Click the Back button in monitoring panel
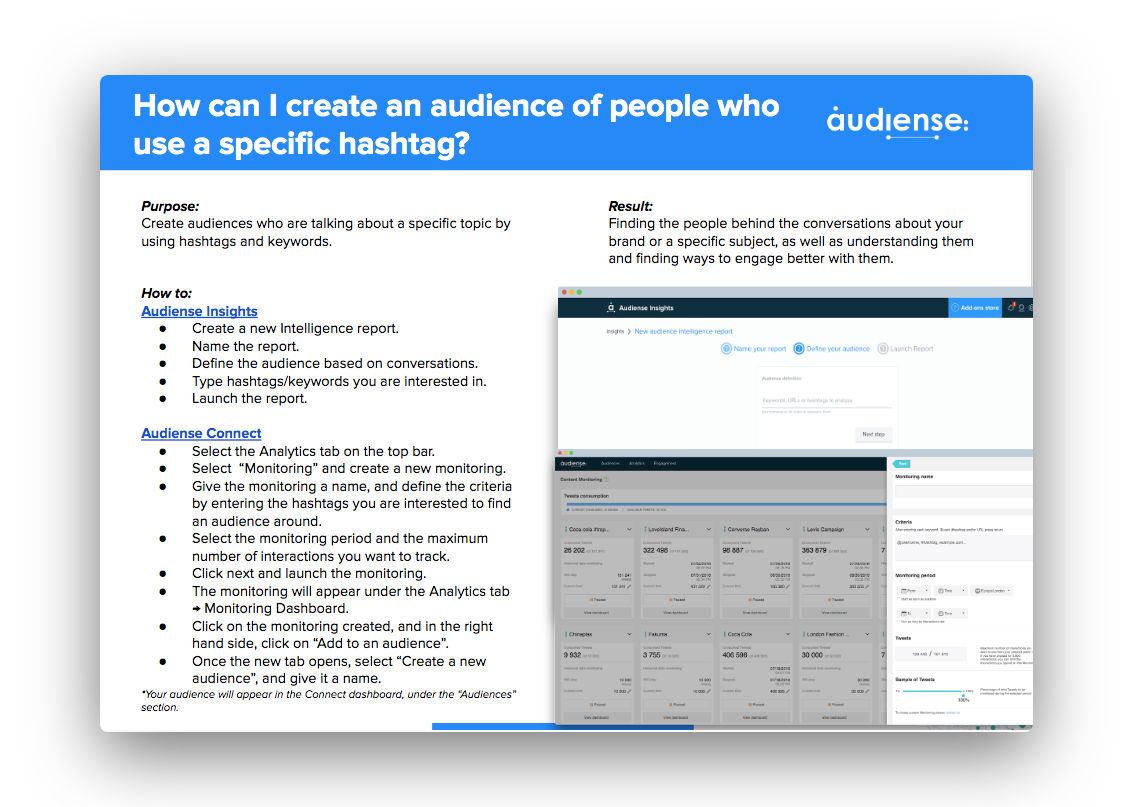 coord(902,464)
